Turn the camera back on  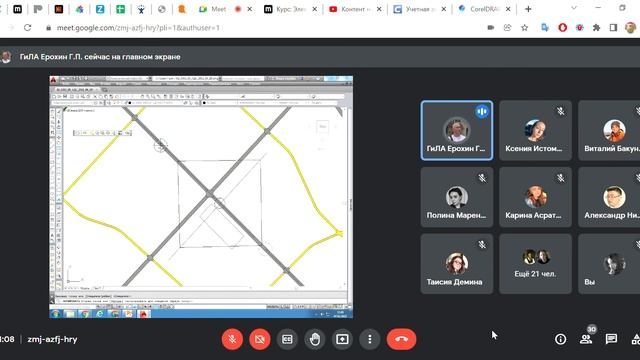pos(260,339)
